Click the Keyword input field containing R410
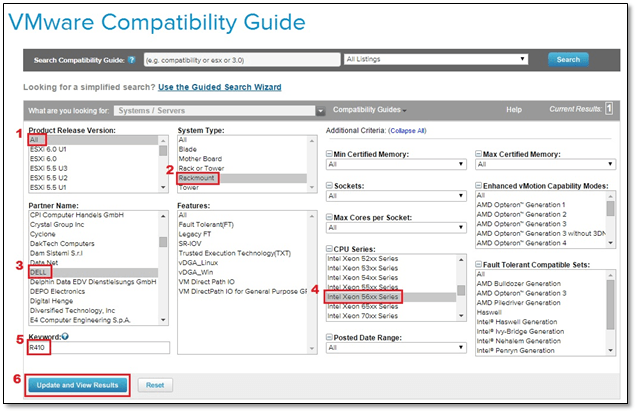Screen dimensions: 637x413 pos(99,348)
